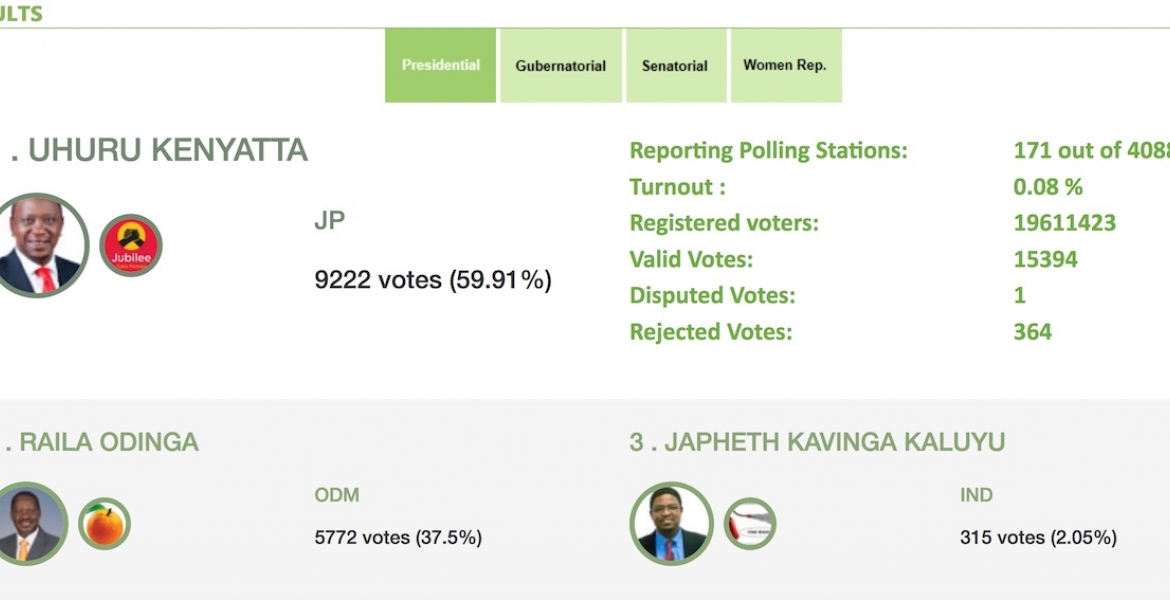
Task: Click Raila Odinga's portrait photo
Action: click(x=32, y=521)
